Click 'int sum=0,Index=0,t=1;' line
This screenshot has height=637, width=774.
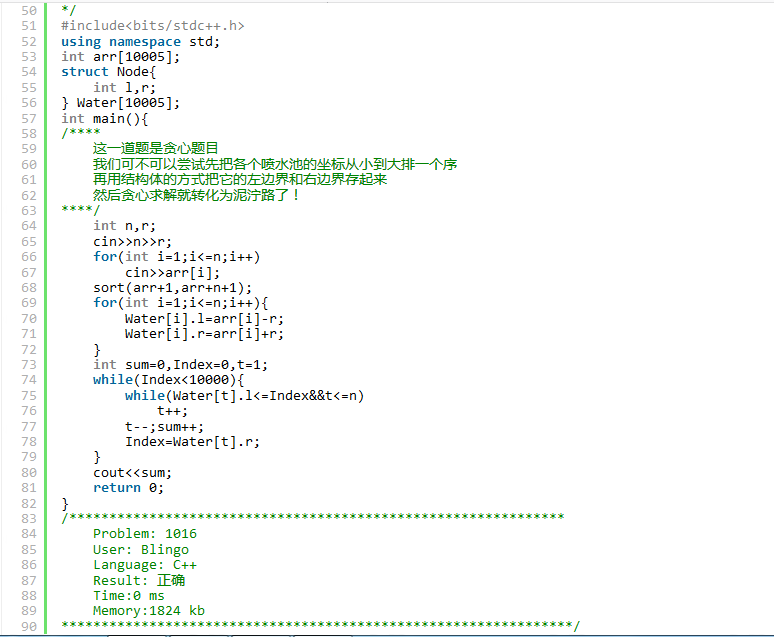pos(180,365)
